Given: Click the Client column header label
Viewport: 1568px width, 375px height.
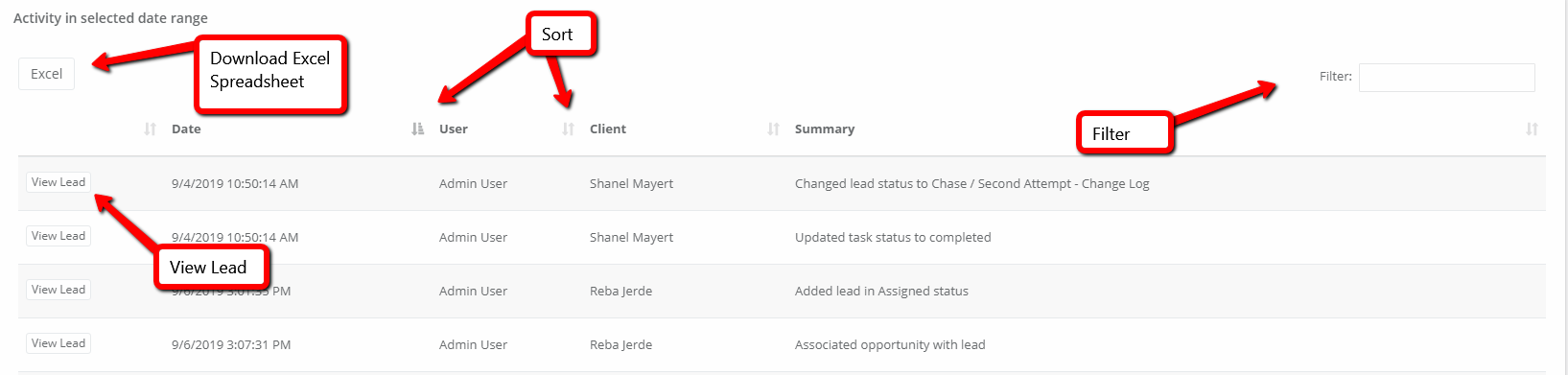Looking at the screenshot, I should pos(608,129).
